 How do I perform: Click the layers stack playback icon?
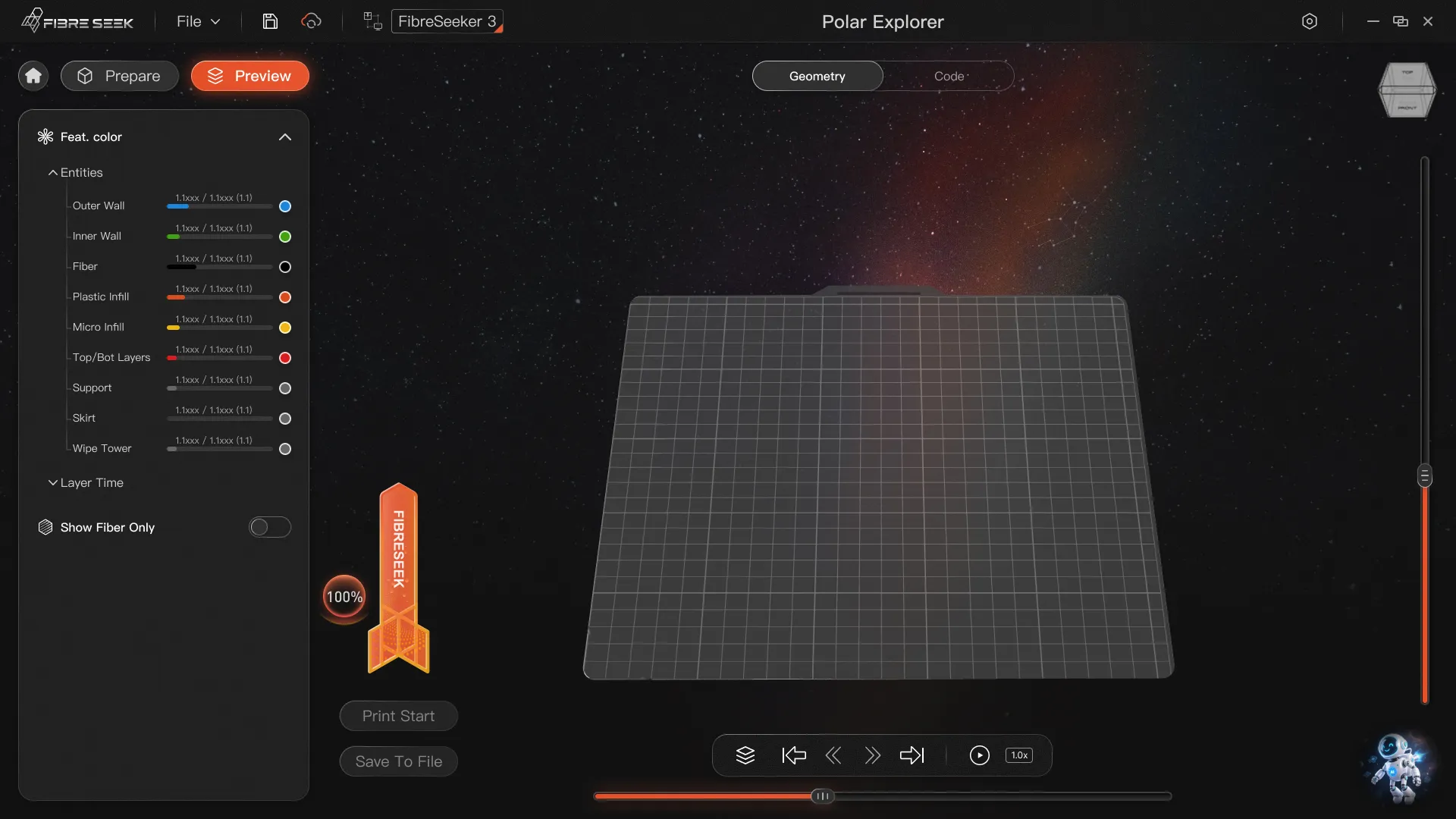point(745,755)
